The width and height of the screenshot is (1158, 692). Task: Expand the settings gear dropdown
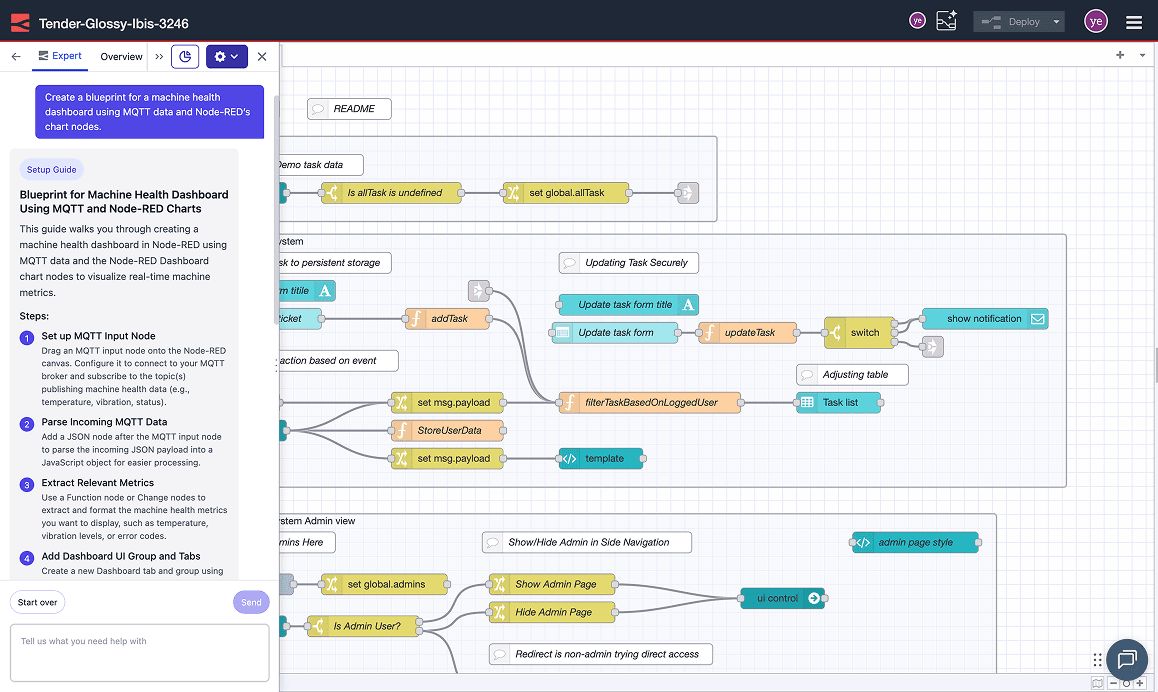227,57
